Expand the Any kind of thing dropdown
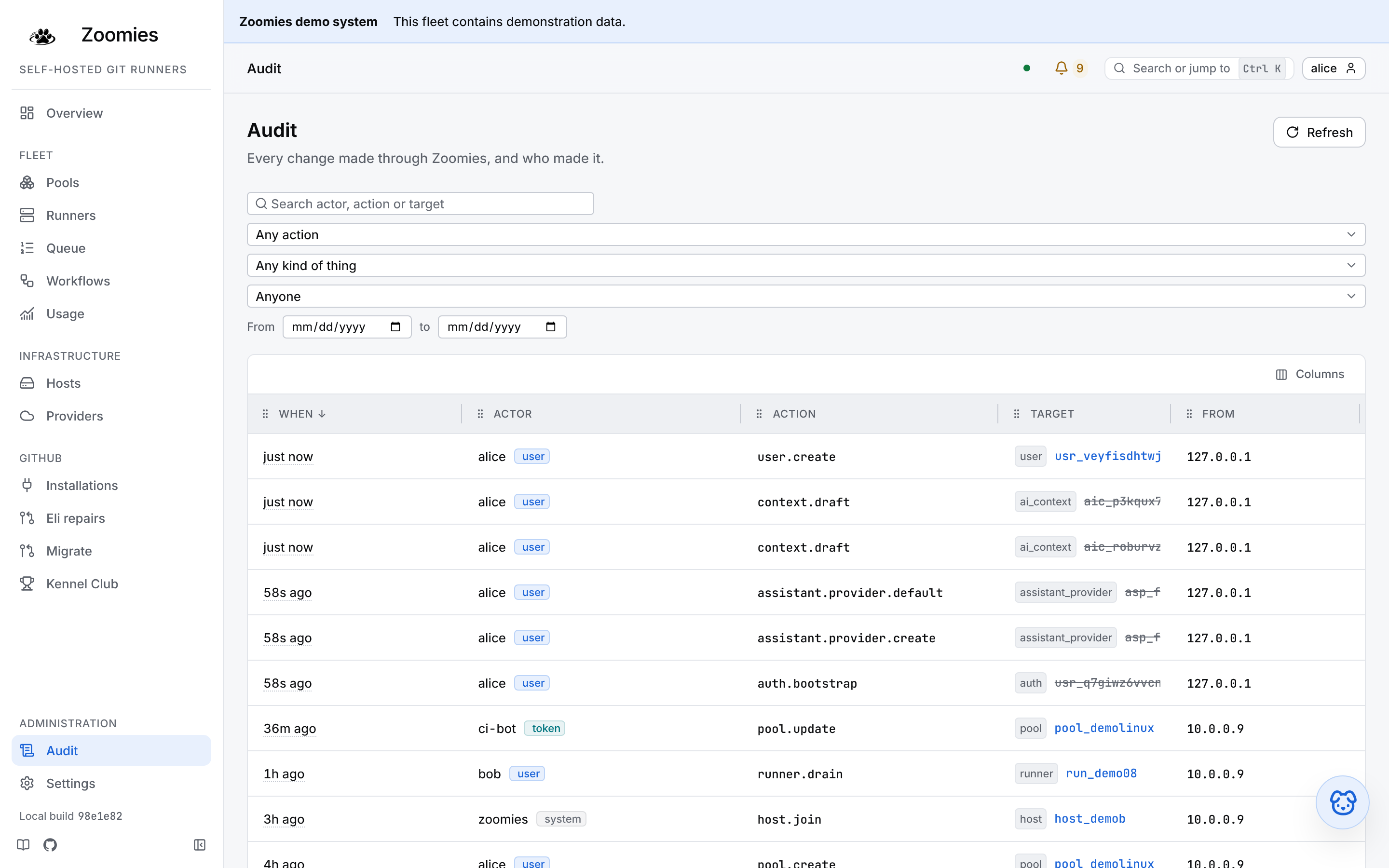 pyautogui.click(x=806, y=265)
